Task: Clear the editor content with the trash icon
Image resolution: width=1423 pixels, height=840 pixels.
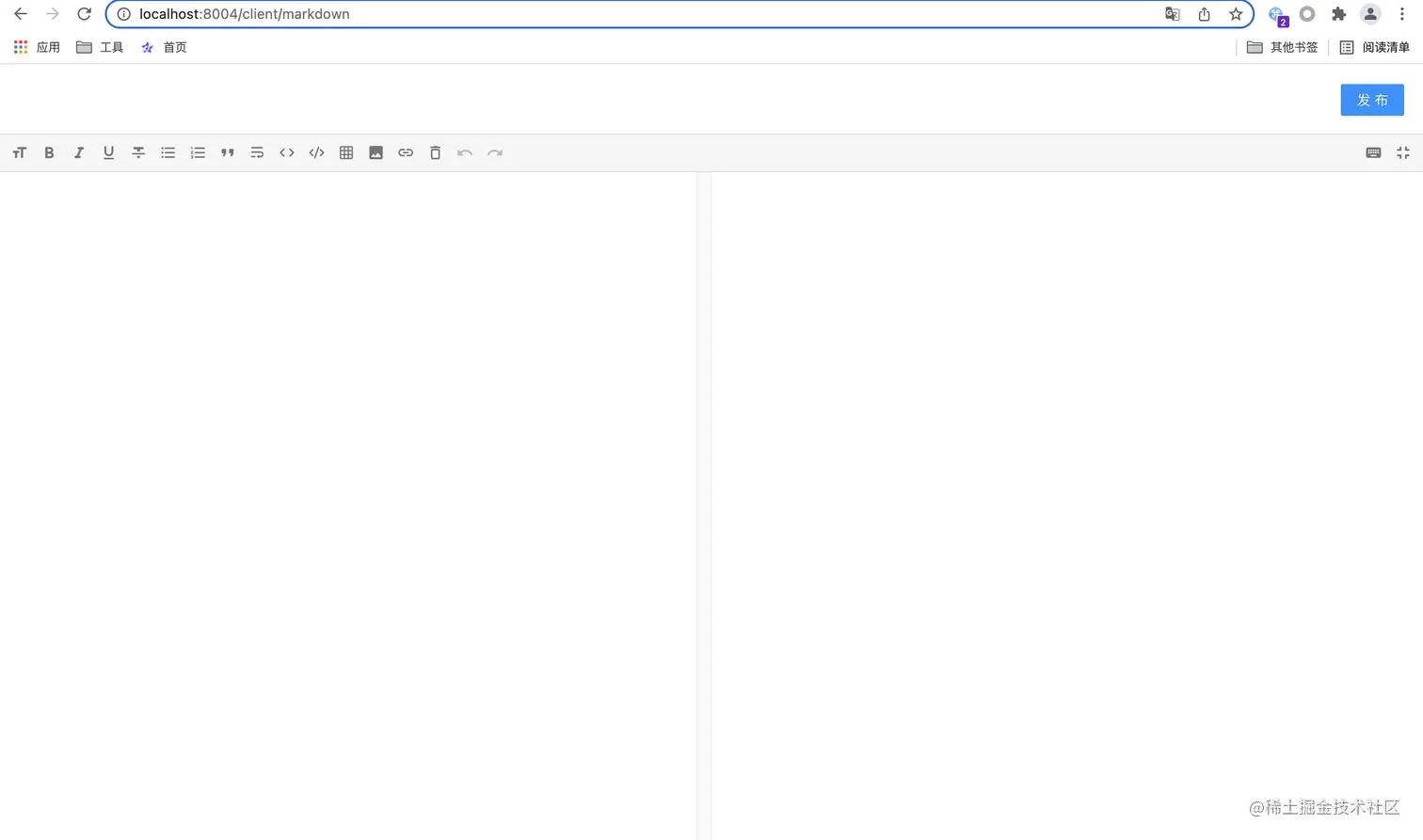Action: pyautogui.click(x=435, y=152)
